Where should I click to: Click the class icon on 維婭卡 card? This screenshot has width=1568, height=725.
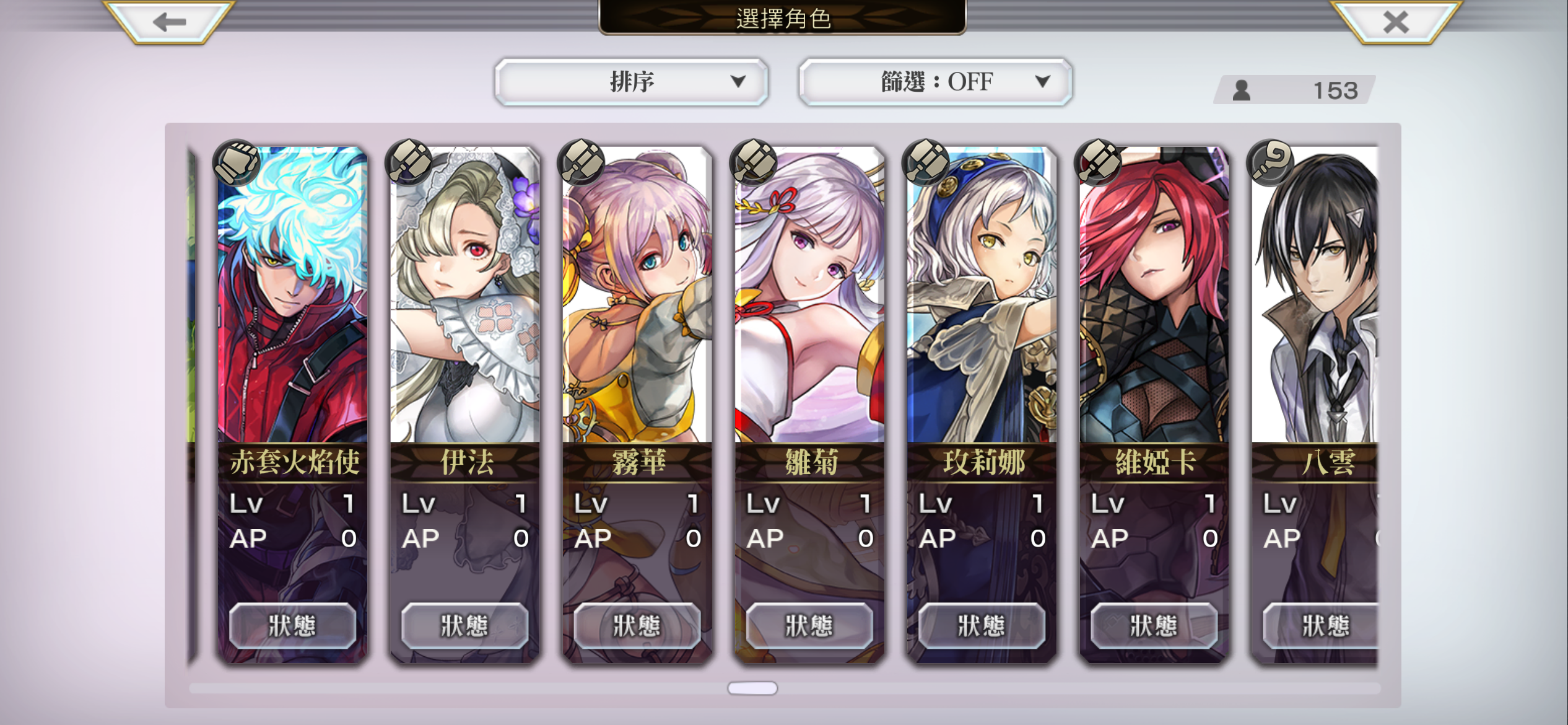[x=1098, y=163]
